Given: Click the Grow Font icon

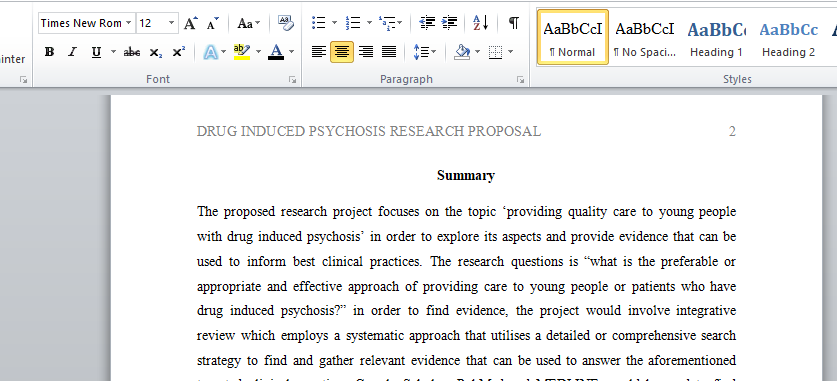Looking at the screenshot, I should pos(191,23).
